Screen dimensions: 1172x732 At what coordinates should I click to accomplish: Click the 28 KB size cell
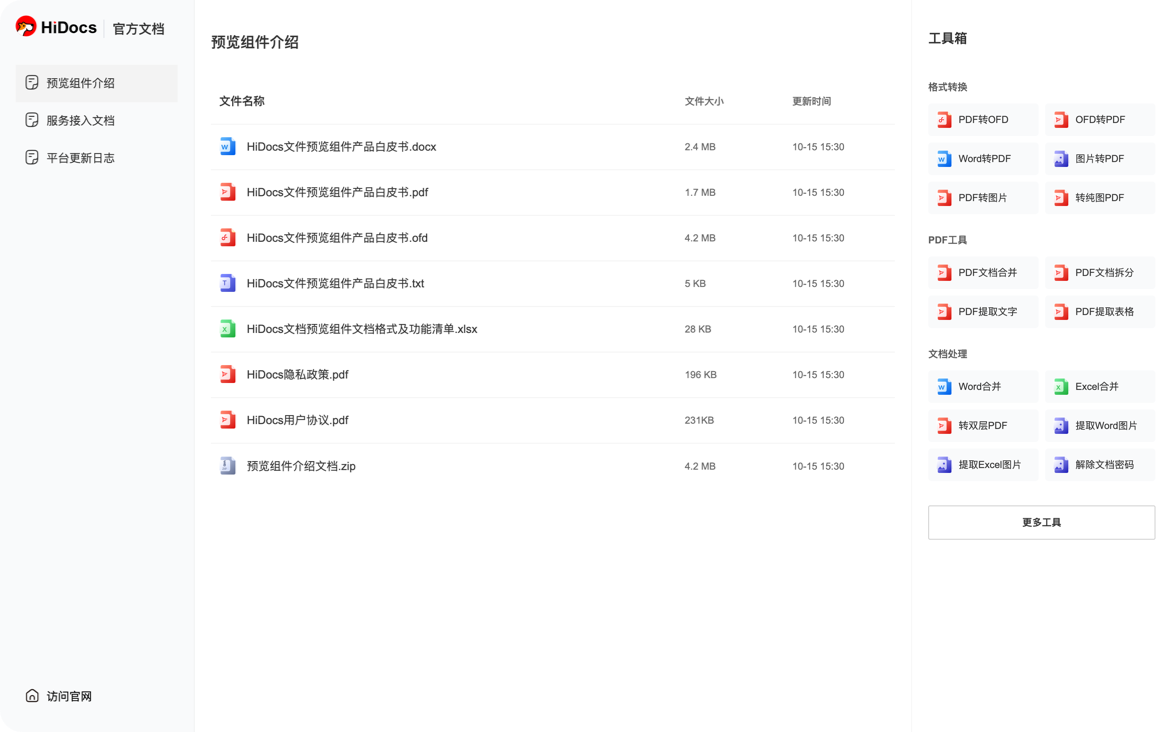point(698,329)
